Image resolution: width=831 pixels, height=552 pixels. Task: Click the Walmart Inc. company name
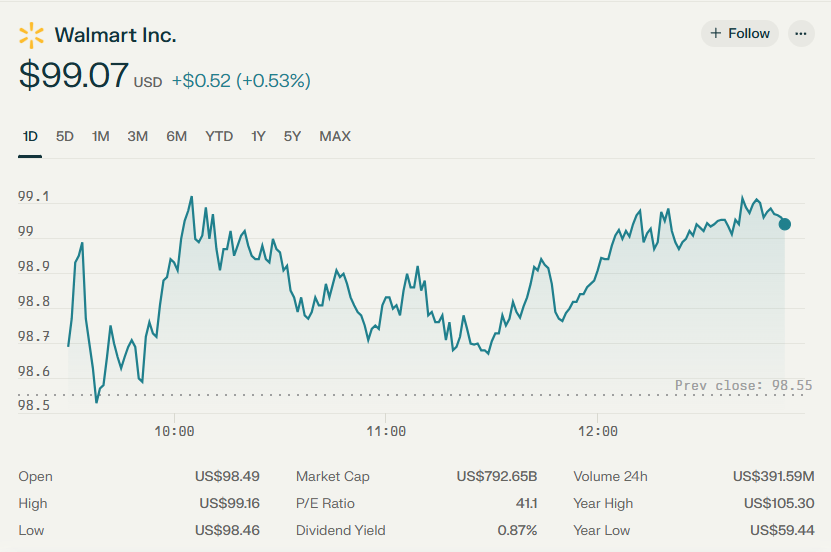[116, 35]
